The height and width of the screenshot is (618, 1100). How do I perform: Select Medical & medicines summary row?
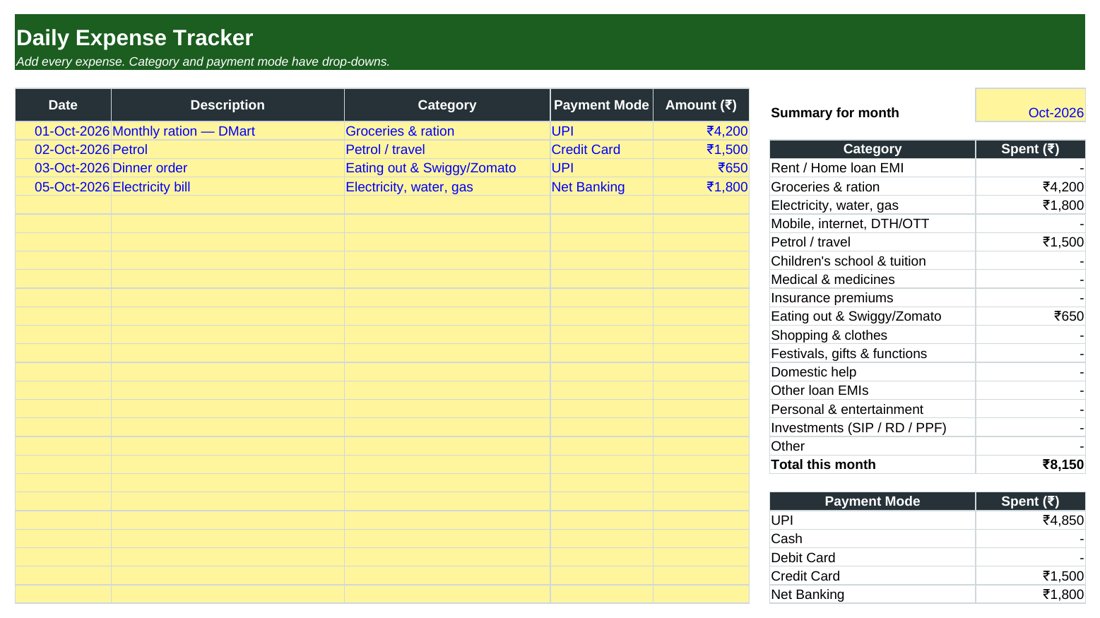(927, 279)
